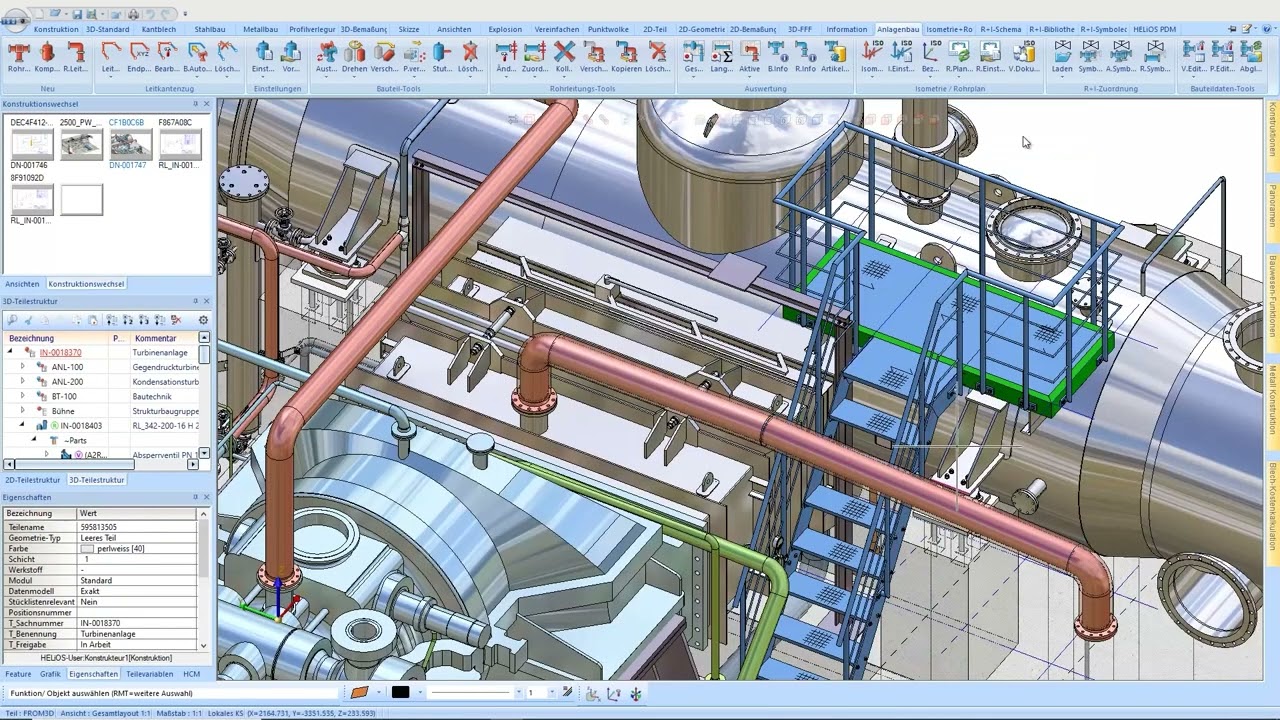1280x720 pixels.
Task: Select the 2500_PW_ drawing thumbnail
Action: point(80,145)
